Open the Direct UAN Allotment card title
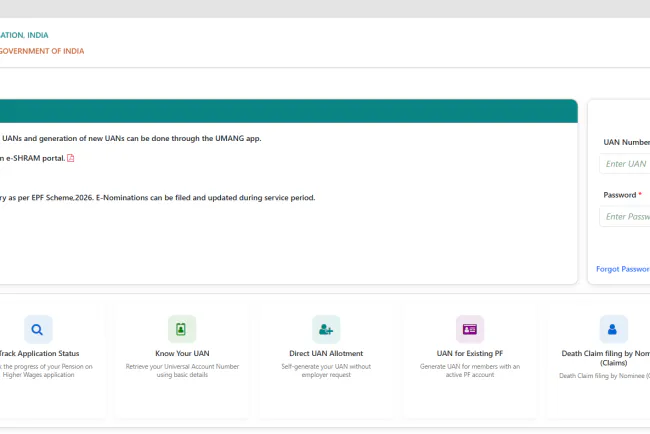Screen dimensions: 650x434 click(326, 354)
